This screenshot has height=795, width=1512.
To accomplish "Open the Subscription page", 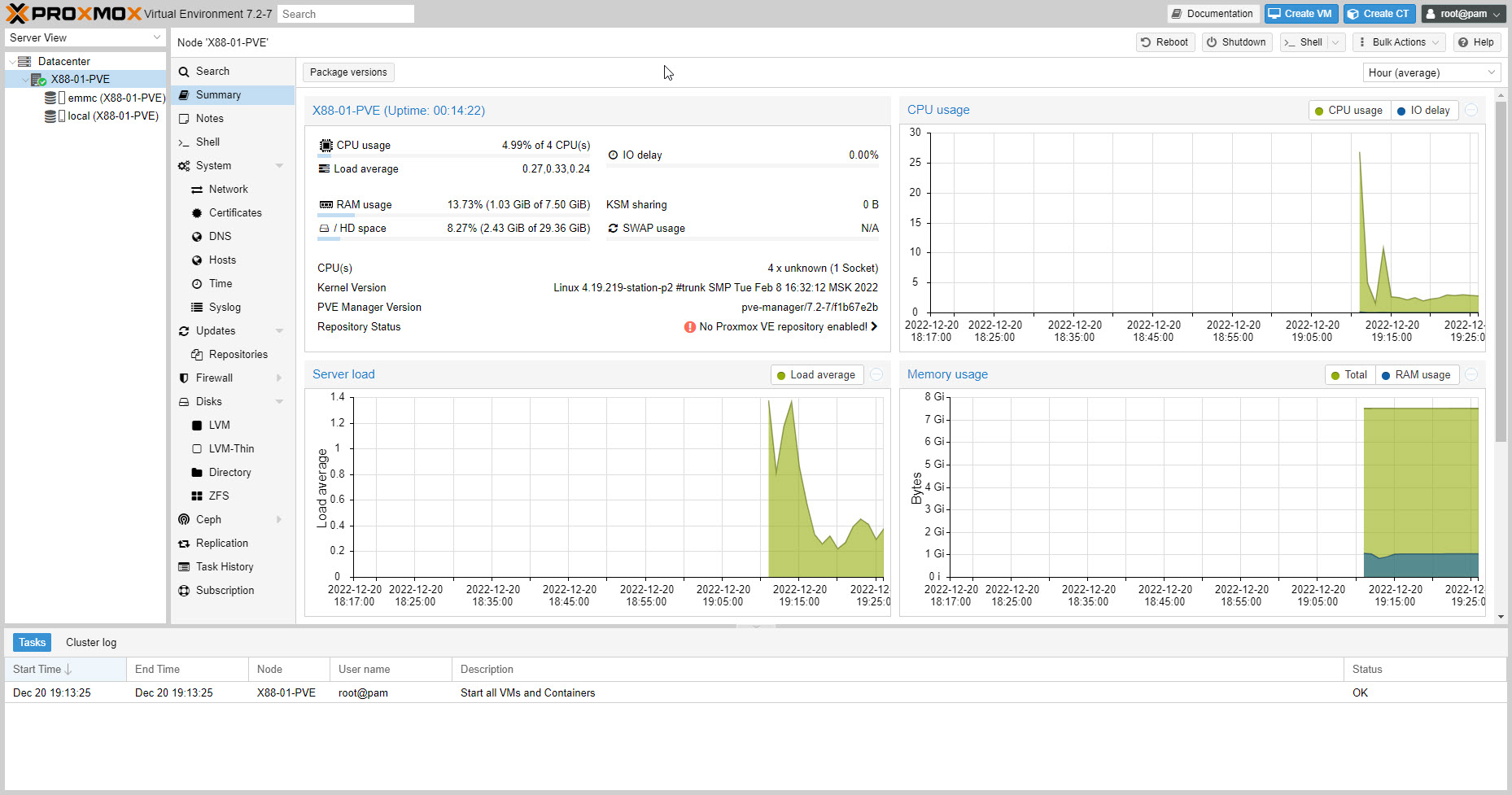I will 232,591.
